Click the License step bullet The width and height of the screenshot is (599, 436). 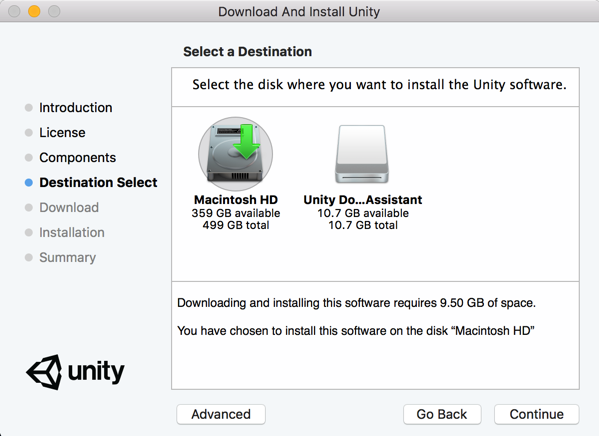tap(29, 133)
